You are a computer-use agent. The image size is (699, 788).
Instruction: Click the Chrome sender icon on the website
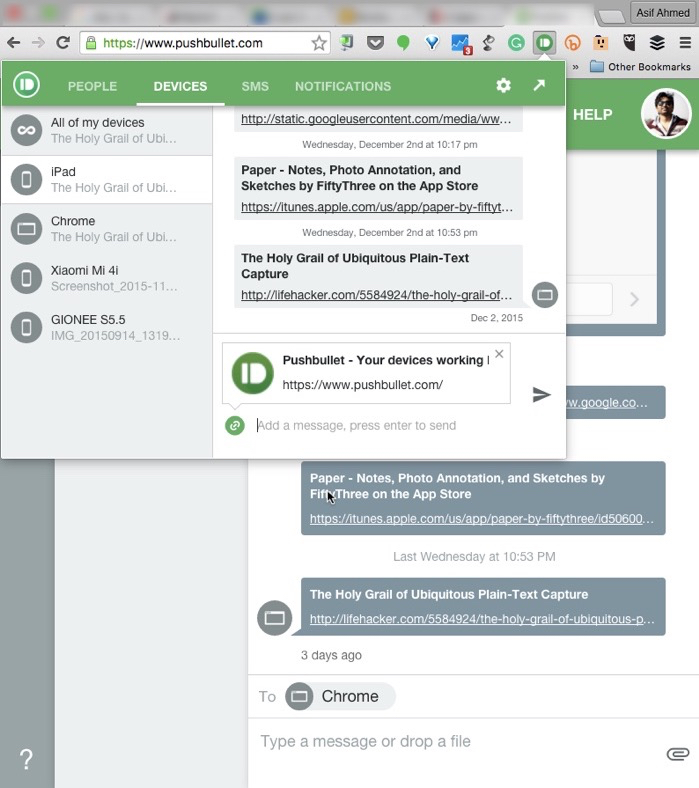click(x=274, y=618)
